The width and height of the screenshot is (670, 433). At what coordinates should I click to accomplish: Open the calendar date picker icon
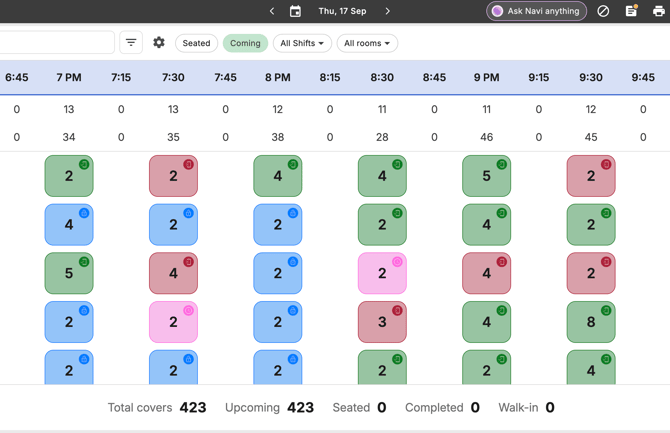pyautogui.click(x=295, y=11)
